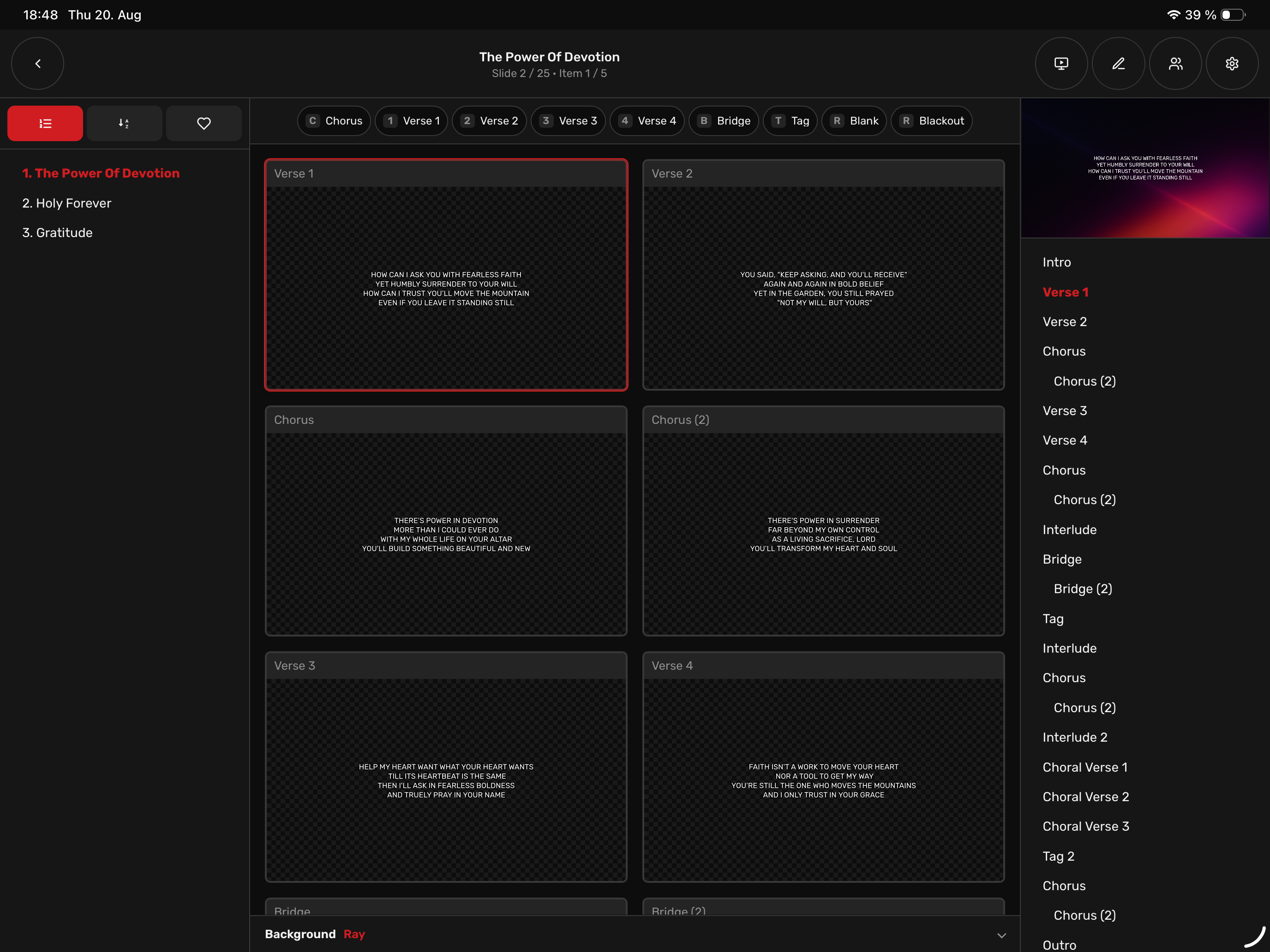Go to Choral Verse 3 in arrangement list

pos(1086,827)
